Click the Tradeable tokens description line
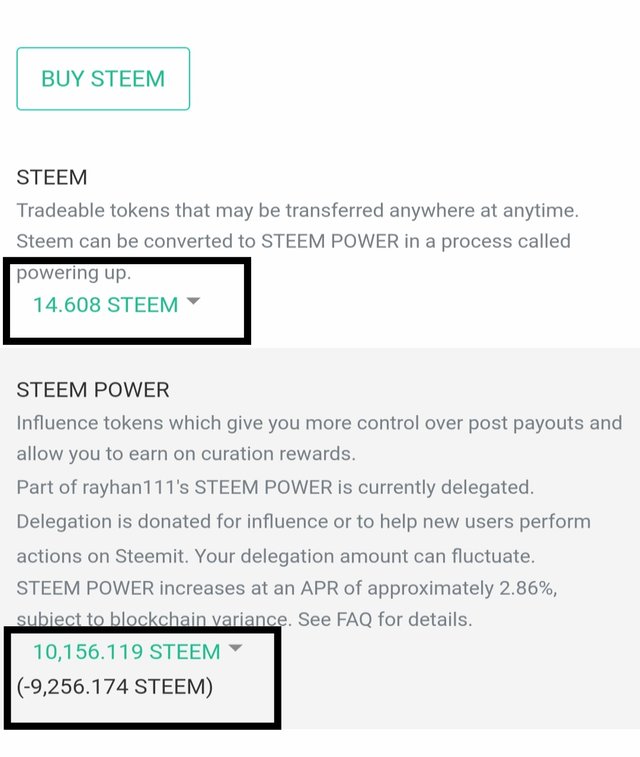Screen dimensions: 640x757 click(297, 210)
